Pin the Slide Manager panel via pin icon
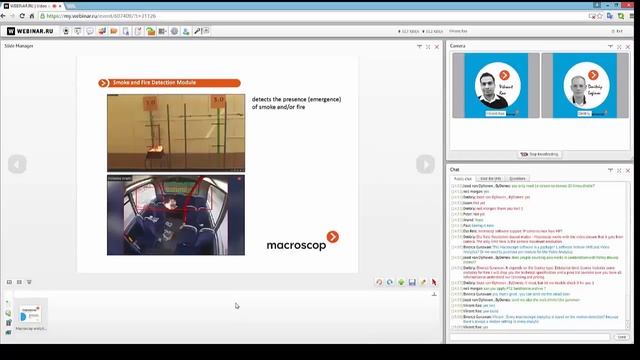The width and height of the screenshot is (640, 360). (x=419, y=47)
